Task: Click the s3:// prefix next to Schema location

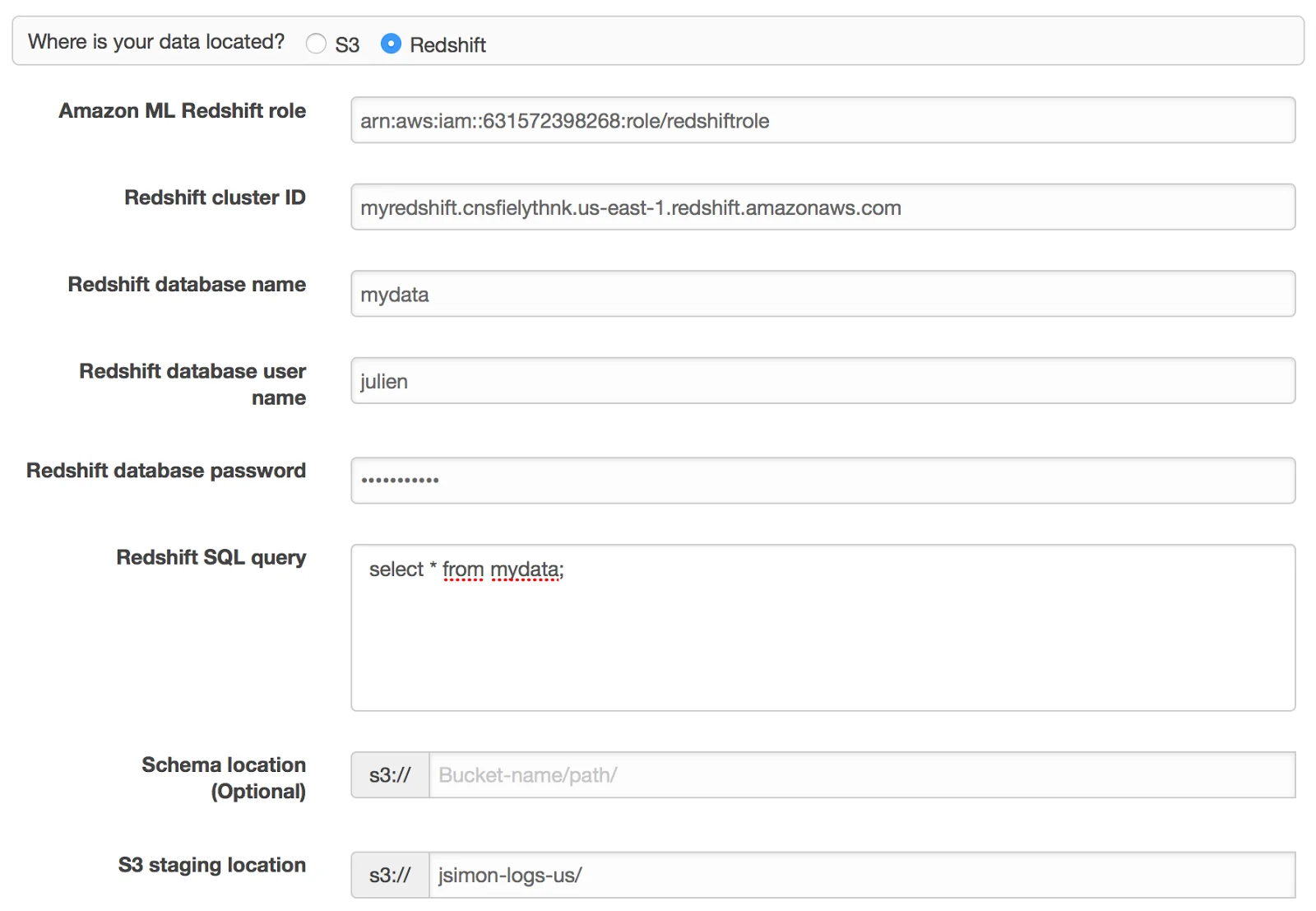Action: point(390,774)
